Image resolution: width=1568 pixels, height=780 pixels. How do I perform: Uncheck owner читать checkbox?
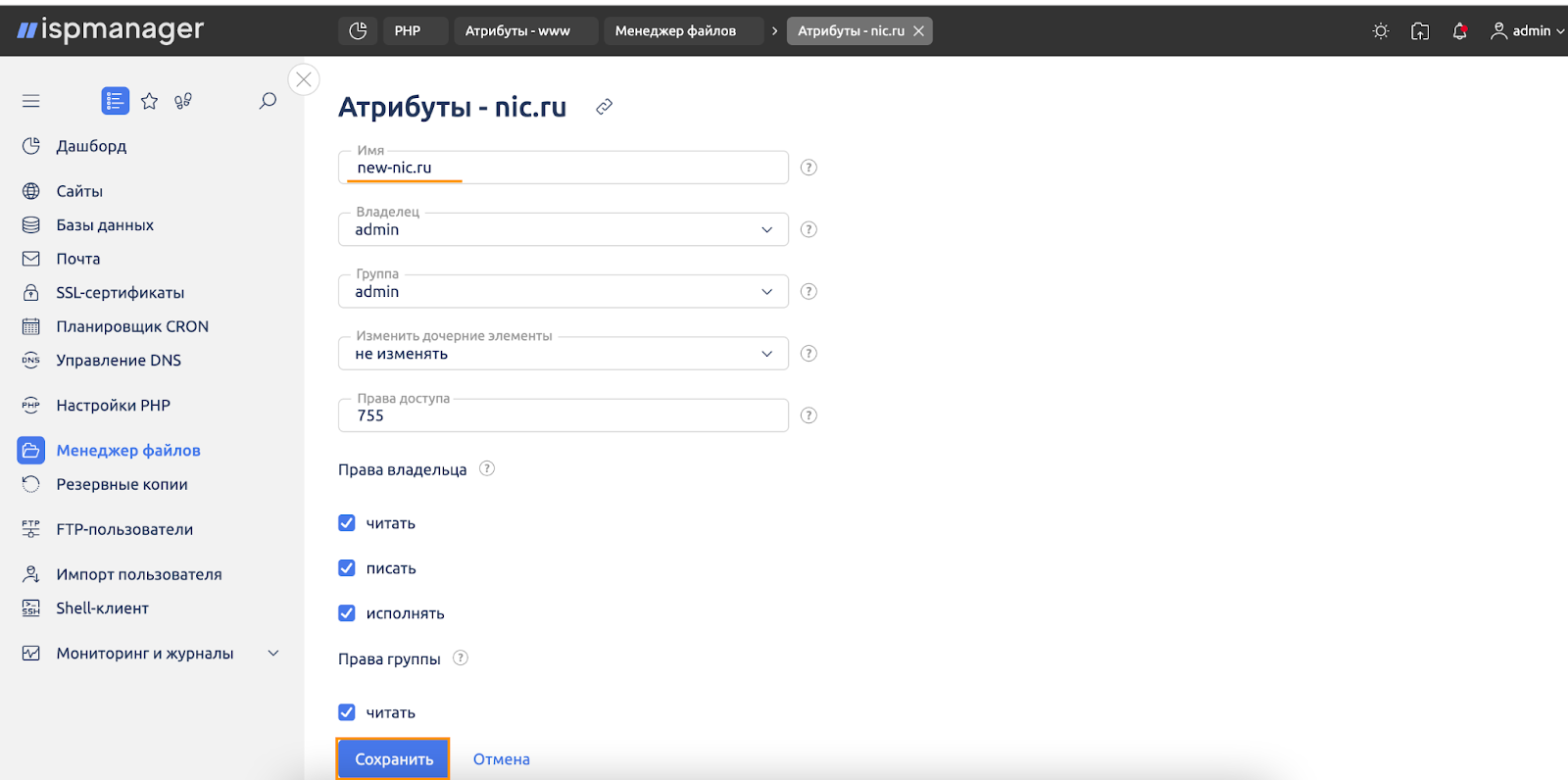point(347,523)
